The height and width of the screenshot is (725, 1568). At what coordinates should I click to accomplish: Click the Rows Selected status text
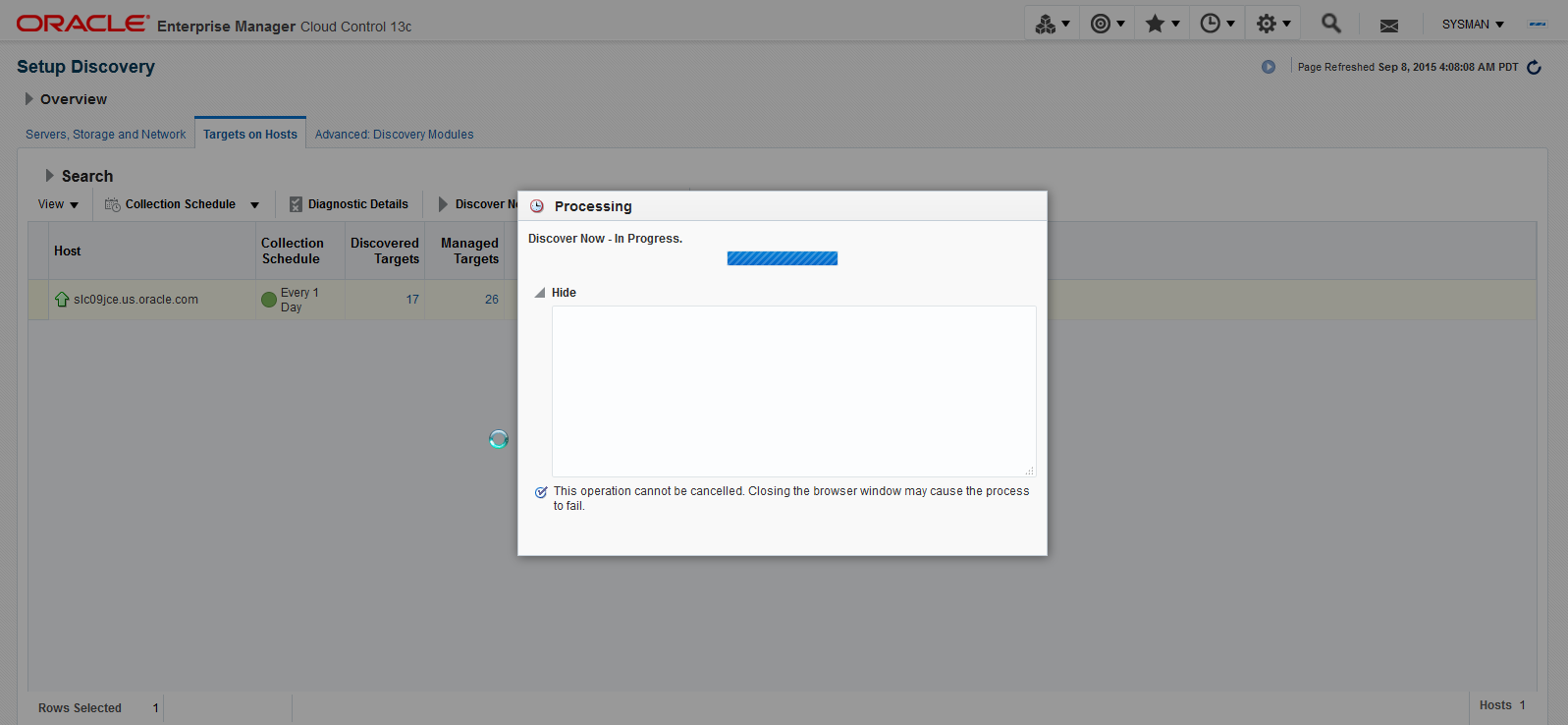coord(80,708)
